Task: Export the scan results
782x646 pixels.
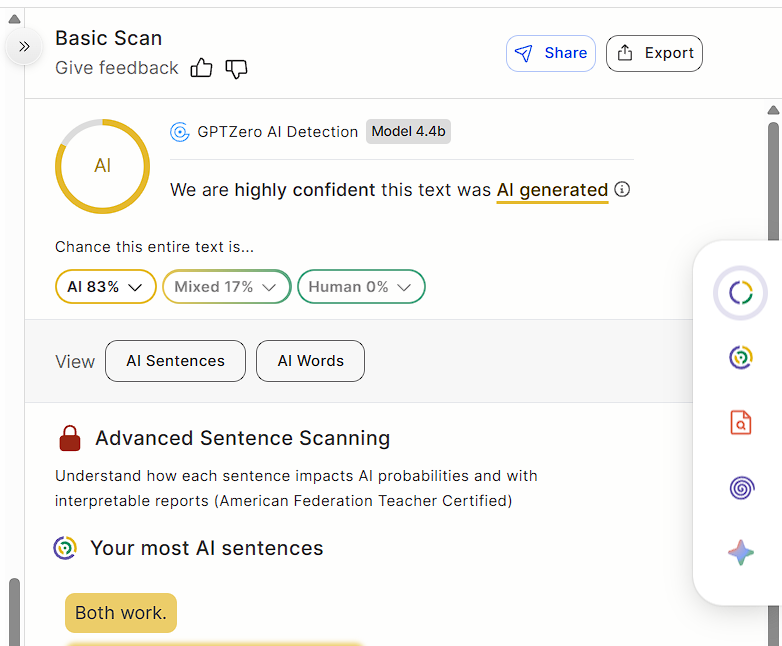Action: point(654,54)
